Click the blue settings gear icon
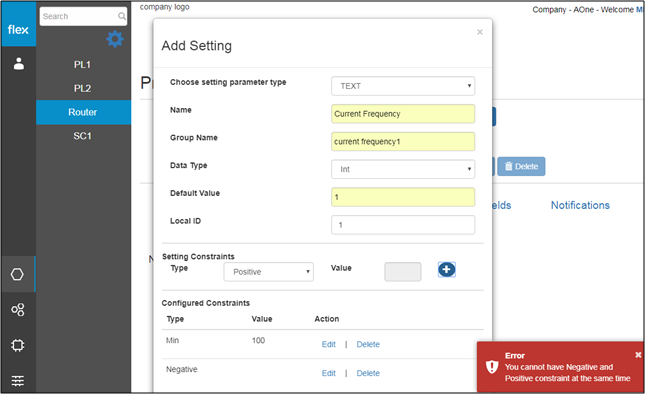This screenshot has width=645, height=394. [115, 39]
